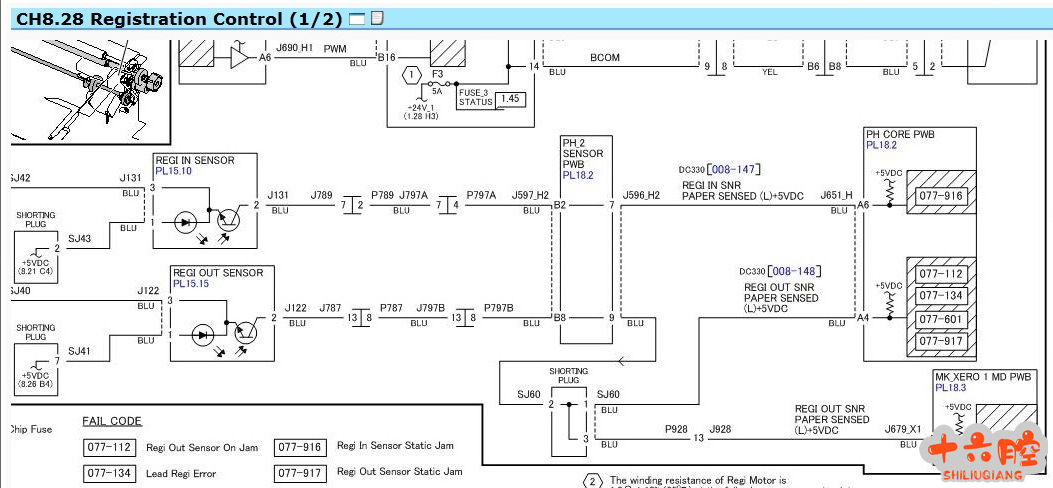Click 077-916 box inside PH Core PWB
The image size is (1053, 488).
(940, 196)
